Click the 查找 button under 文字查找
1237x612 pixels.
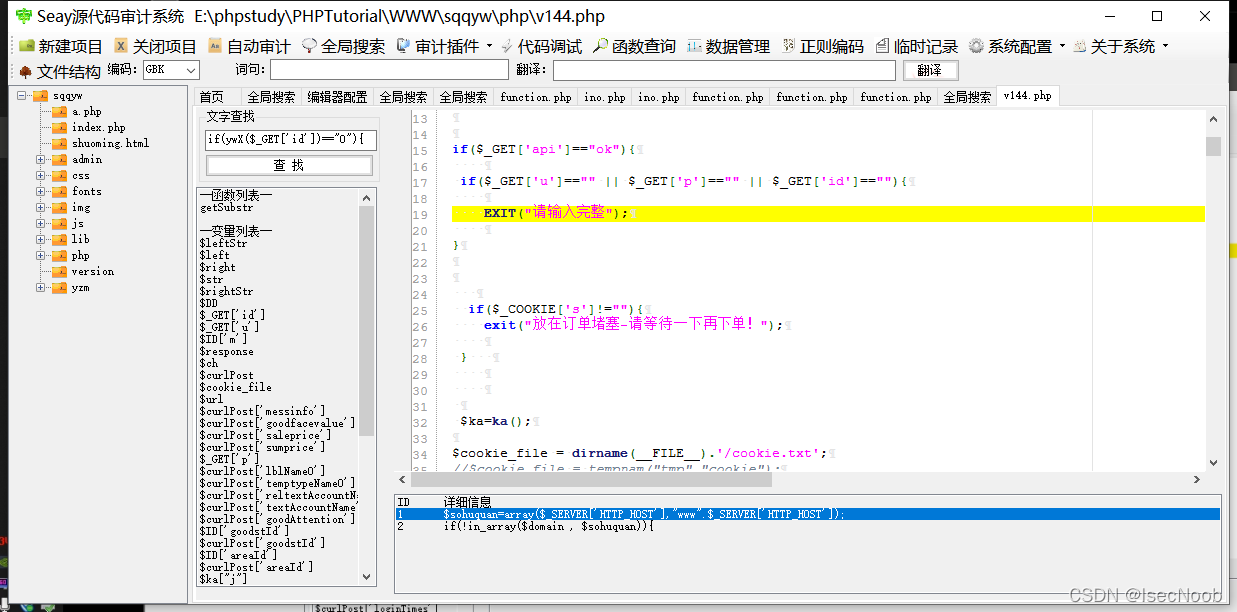pos(289,165)
